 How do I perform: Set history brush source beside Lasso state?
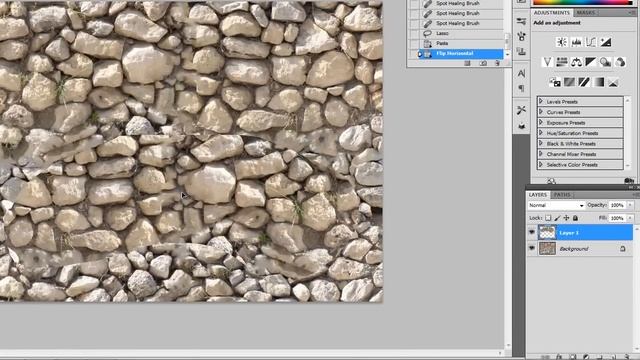(x=414, y=33)
